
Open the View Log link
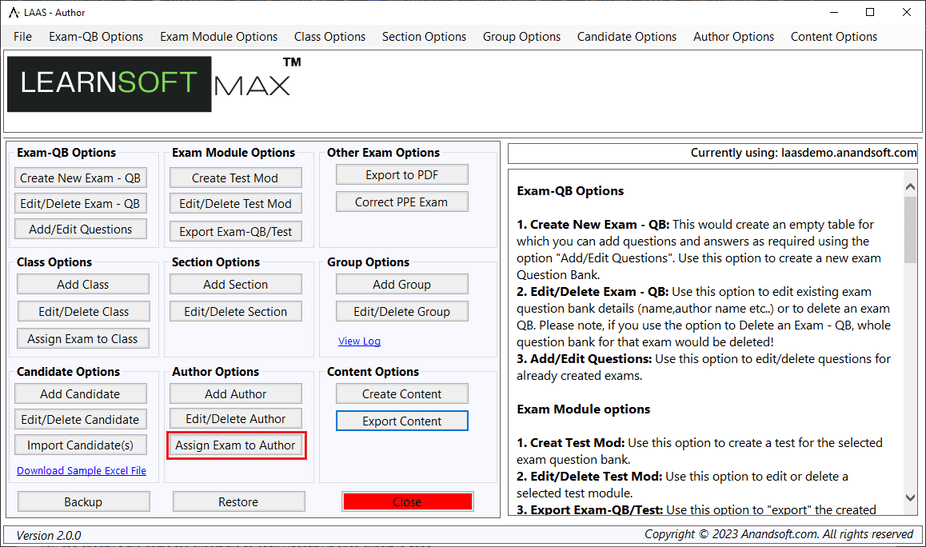pyautogui.click(x=359, y=341)
